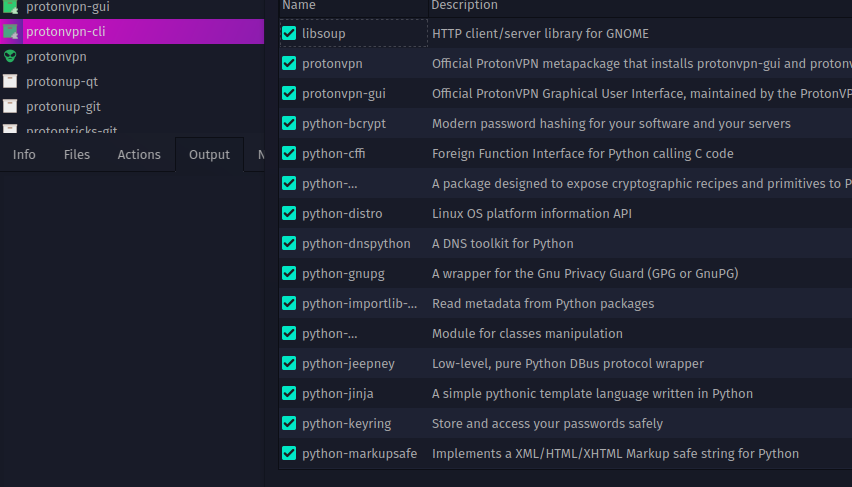852x487 pixels.
Task: Sort the list by the Name column header
Action: pyautogui.click(x=298, y=5)
